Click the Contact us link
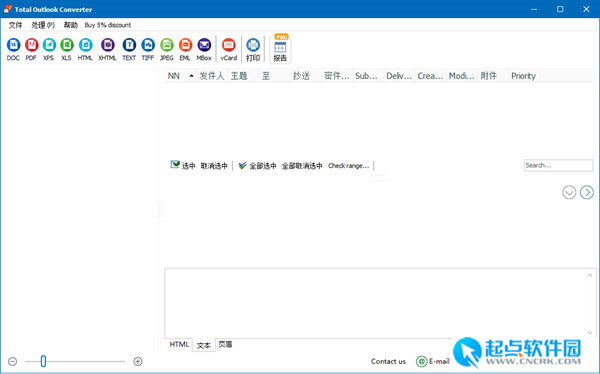 pos(388,361)
